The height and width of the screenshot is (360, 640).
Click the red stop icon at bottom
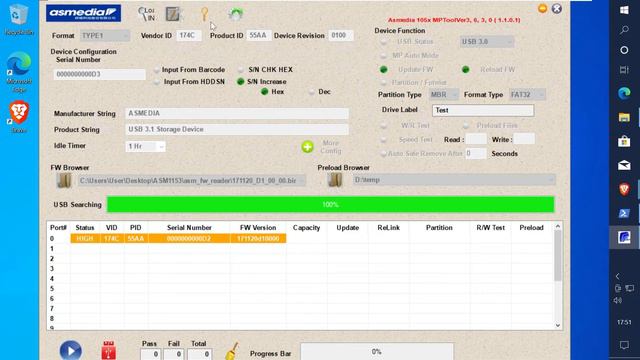pos(109,350)
